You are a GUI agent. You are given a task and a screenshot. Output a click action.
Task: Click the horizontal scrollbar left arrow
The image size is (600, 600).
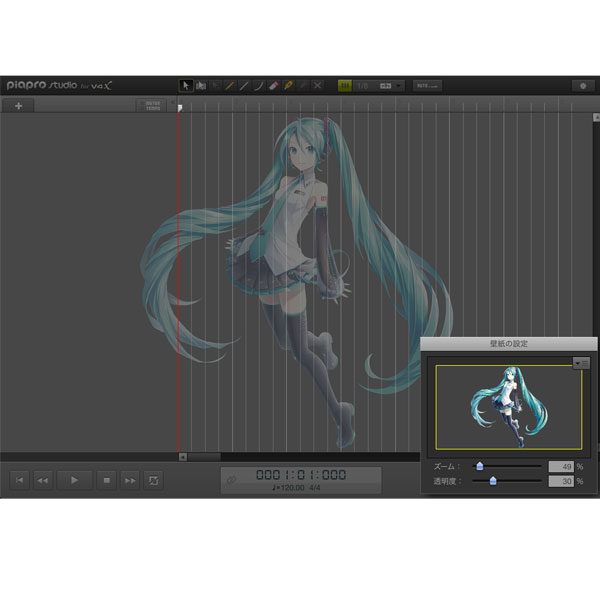pyautogui.click(x=183, y=457)
